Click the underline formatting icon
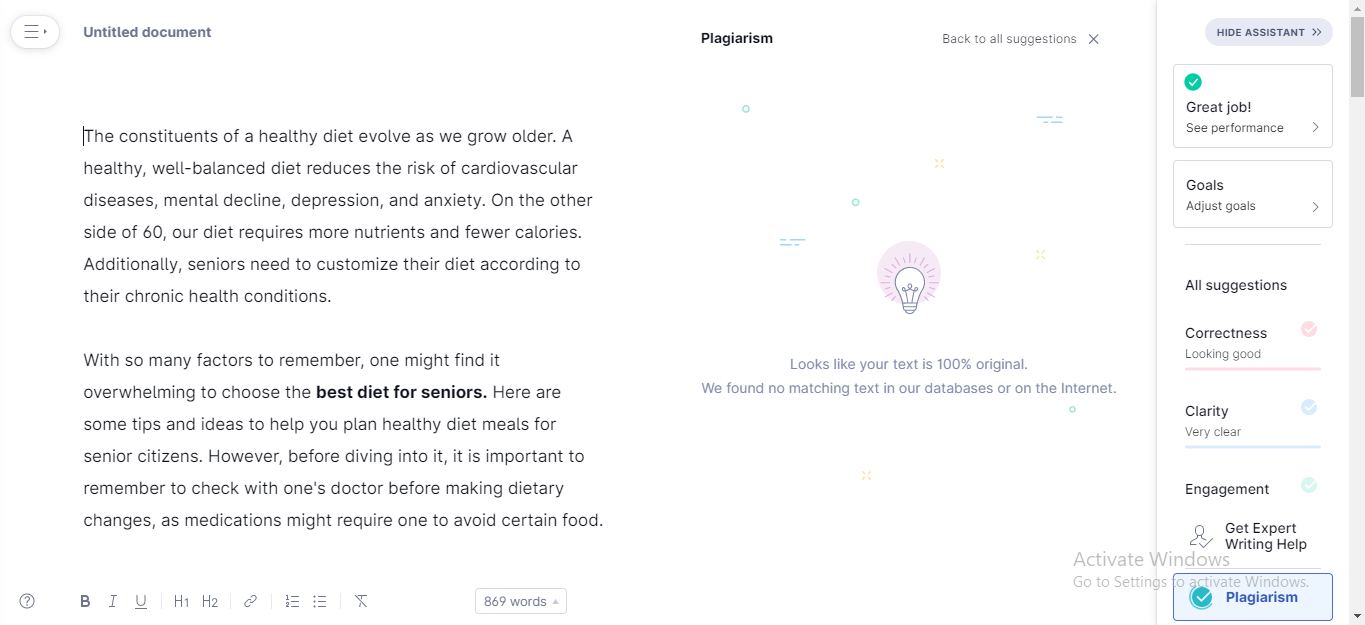The image size is (1365, 625). (x=141, y=601)
